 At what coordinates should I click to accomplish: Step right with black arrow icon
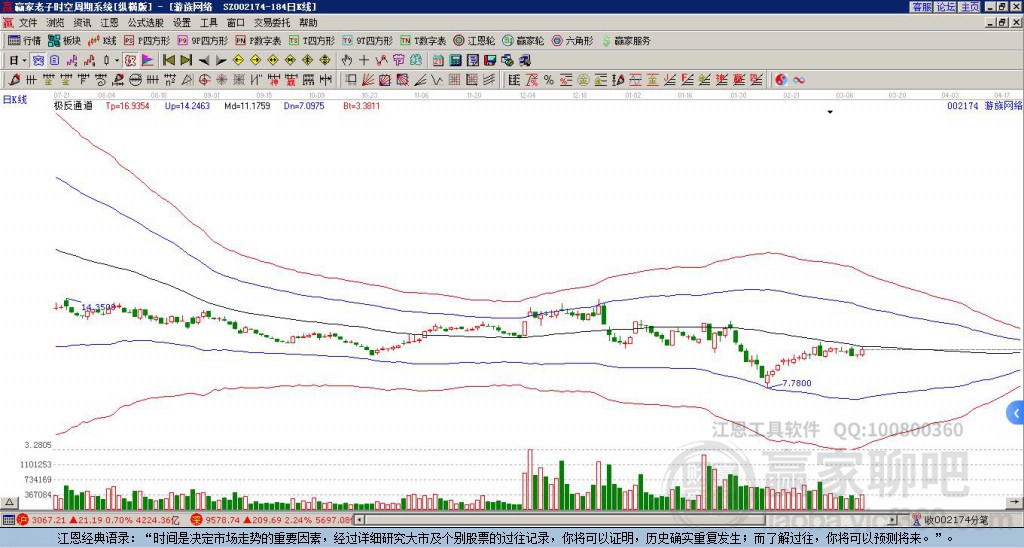pos(221,61)
